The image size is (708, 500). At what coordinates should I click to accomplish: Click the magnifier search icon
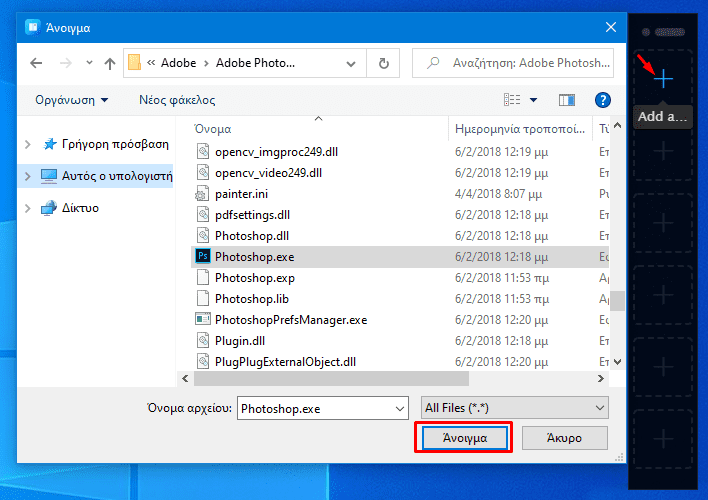click(433, 62)
